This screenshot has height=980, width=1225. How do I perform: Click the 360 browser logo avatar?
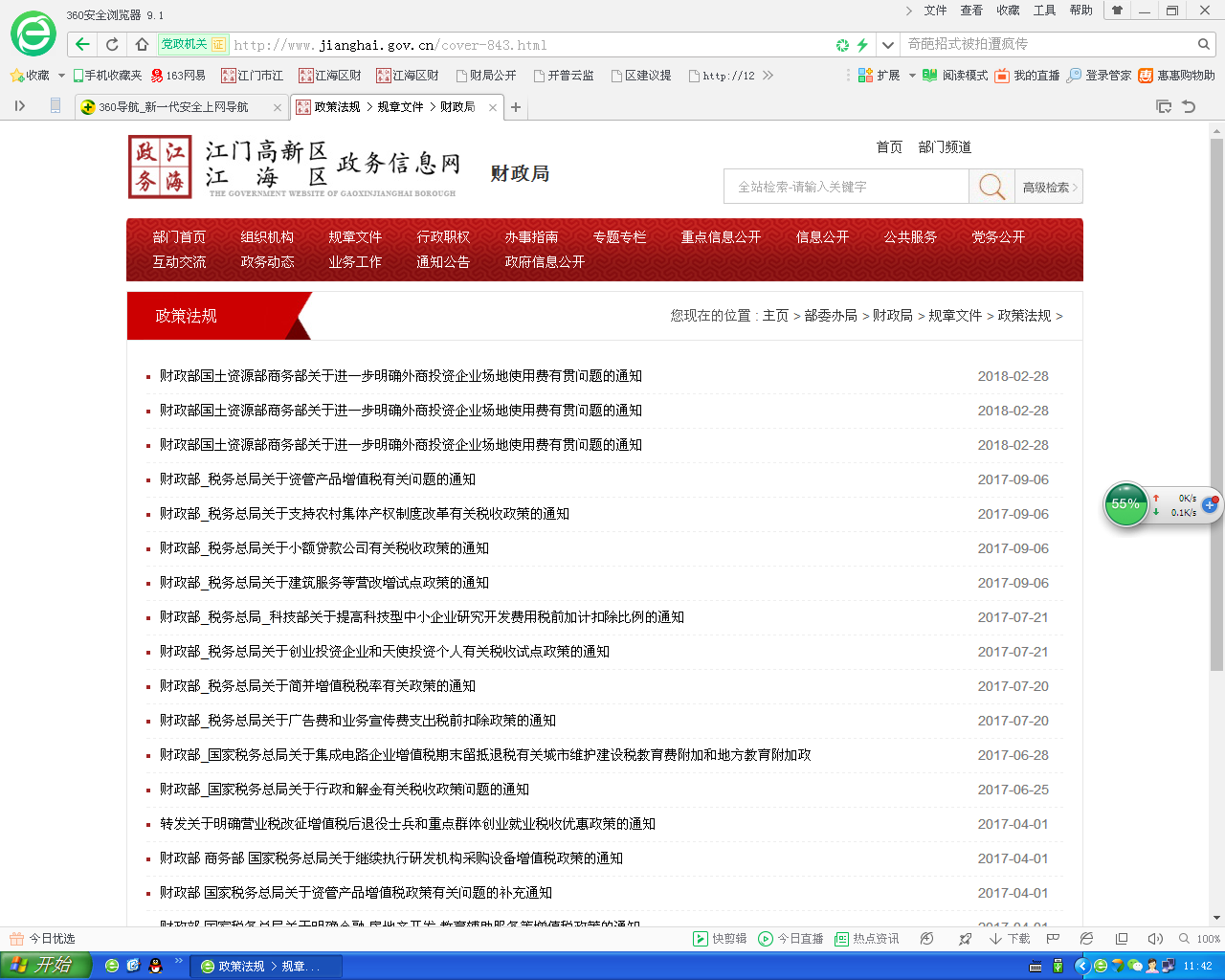point(33,34)
